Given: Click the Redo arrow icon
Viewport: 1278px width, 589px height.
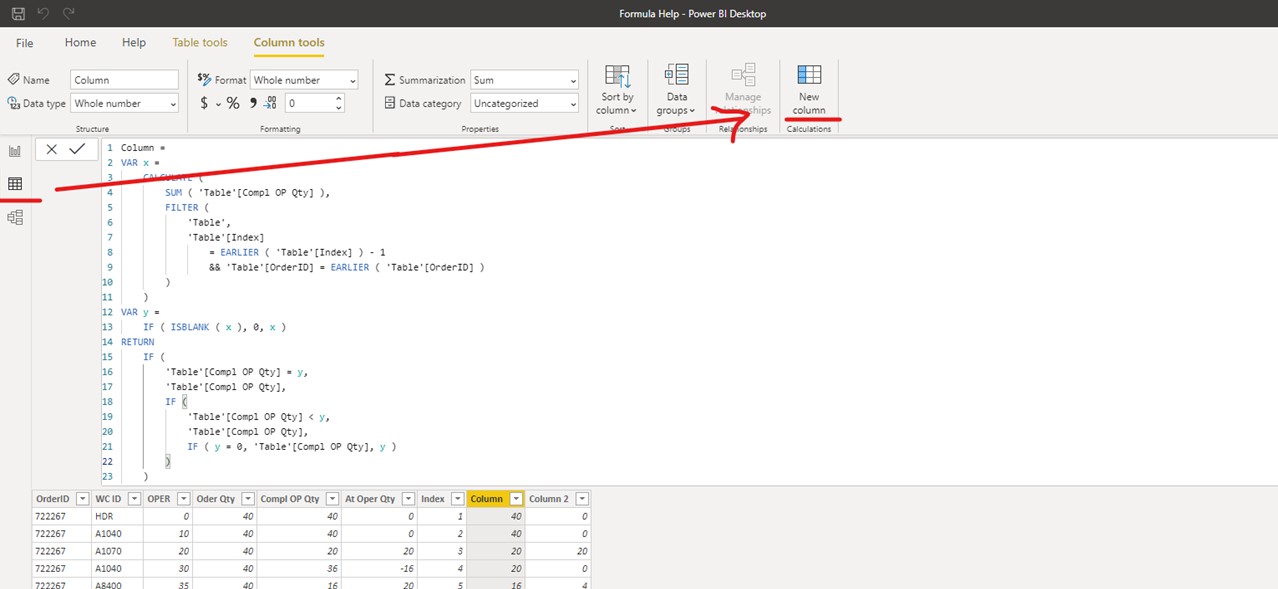Looking at the screenshot, I should pos(69,14).
